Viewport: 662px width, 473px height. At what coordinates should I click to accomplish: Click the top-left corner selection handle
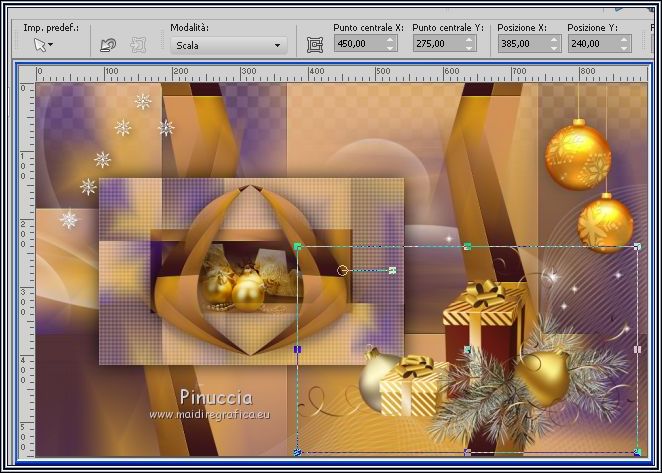298,246
